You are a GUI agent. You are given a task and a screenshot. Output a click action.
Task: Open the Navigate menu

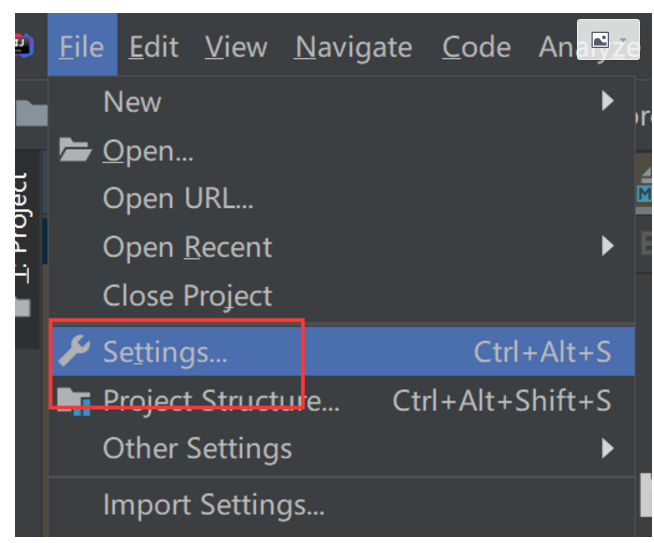[353, 47]
